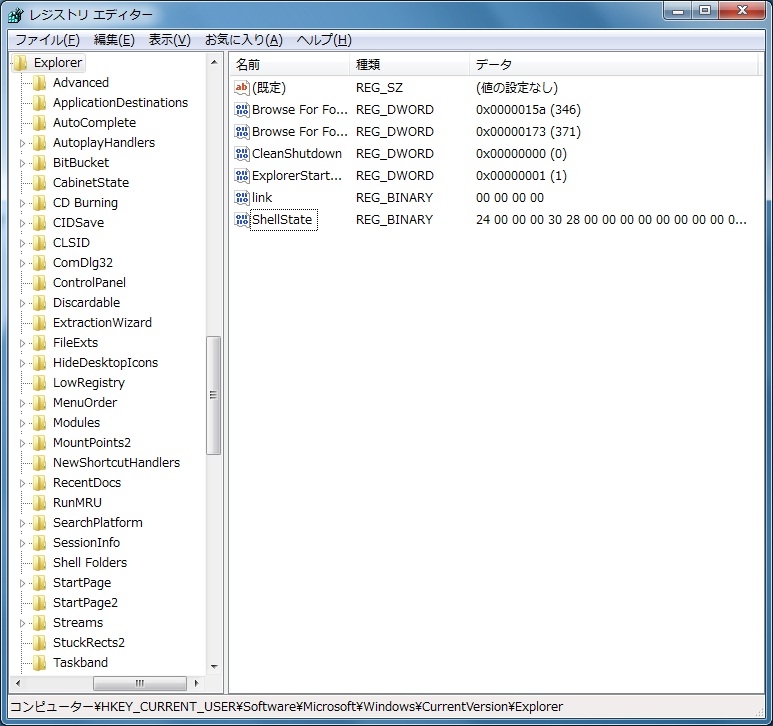773x726 pixels.
Task: Open the 編集(E) menu
Action: (114, 40)
